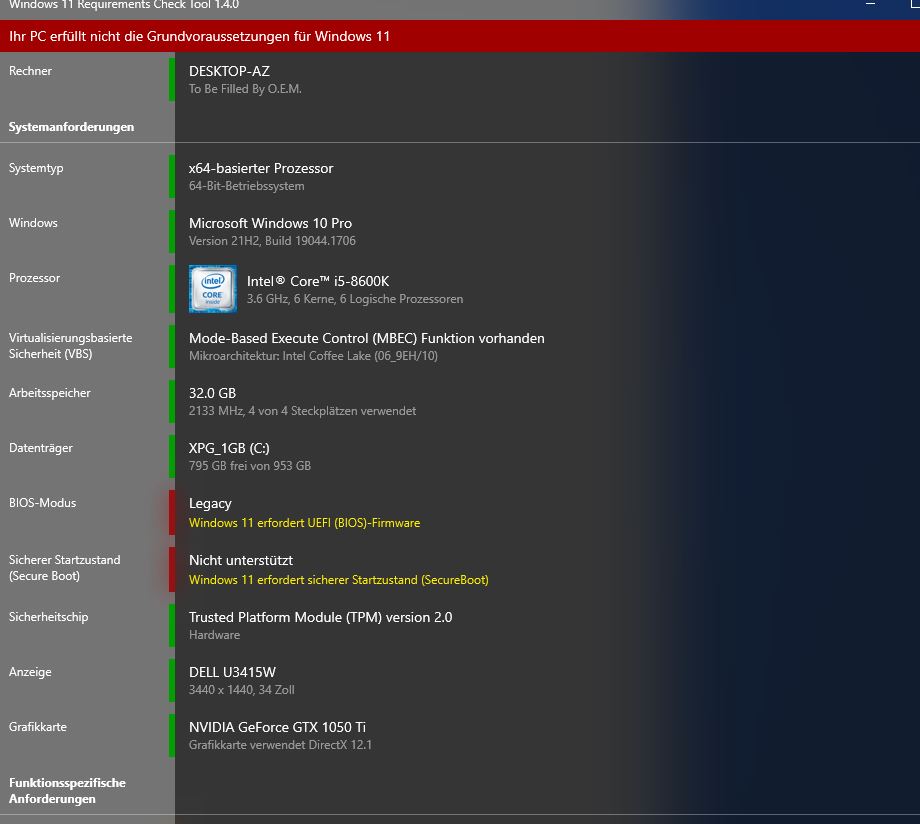Select 'XPG_1GB (C:)' drive entry
920x824 pixels.
click(229, 448)
